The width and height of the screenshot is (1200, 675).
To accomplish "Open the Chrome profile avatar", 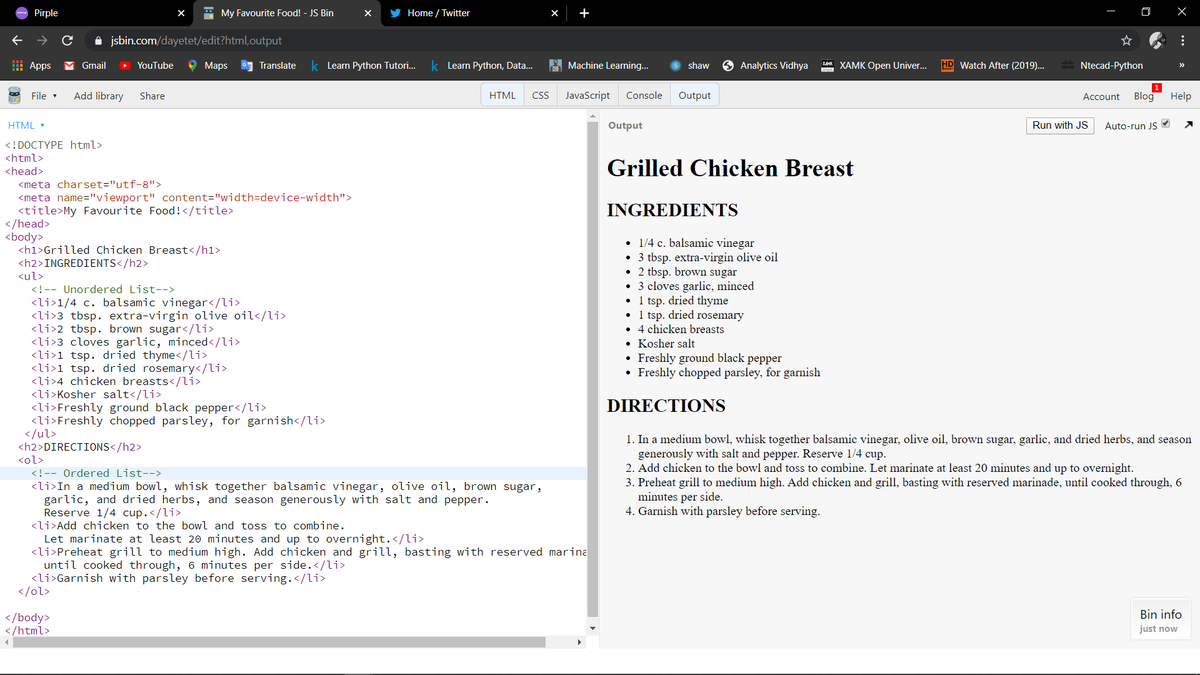I will (1157, 40).
